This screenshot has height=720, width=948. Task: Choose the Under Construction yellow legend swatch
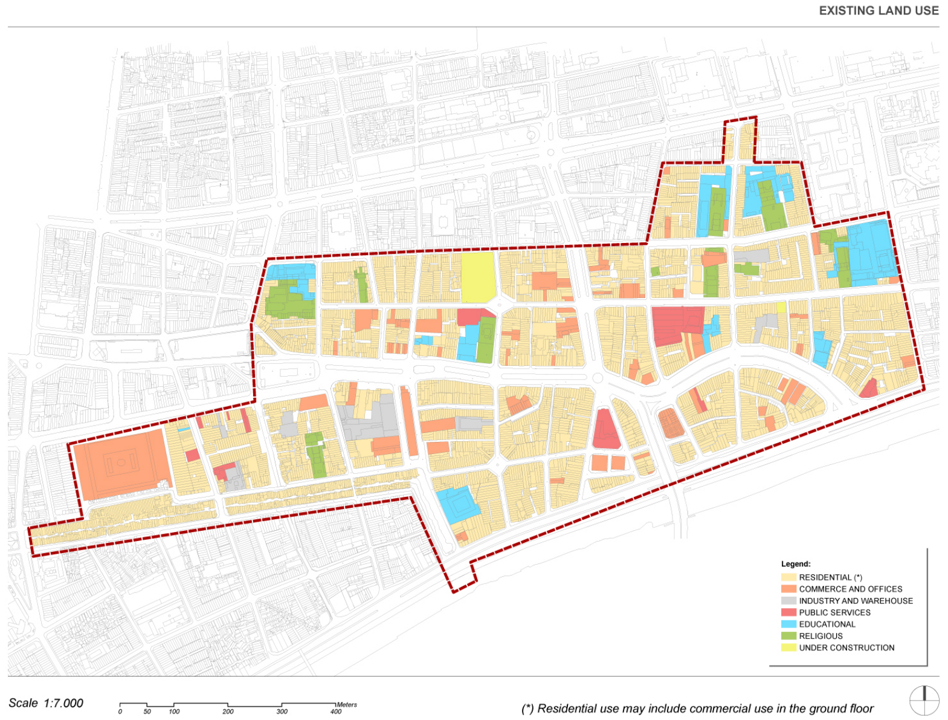pos(787,647)
